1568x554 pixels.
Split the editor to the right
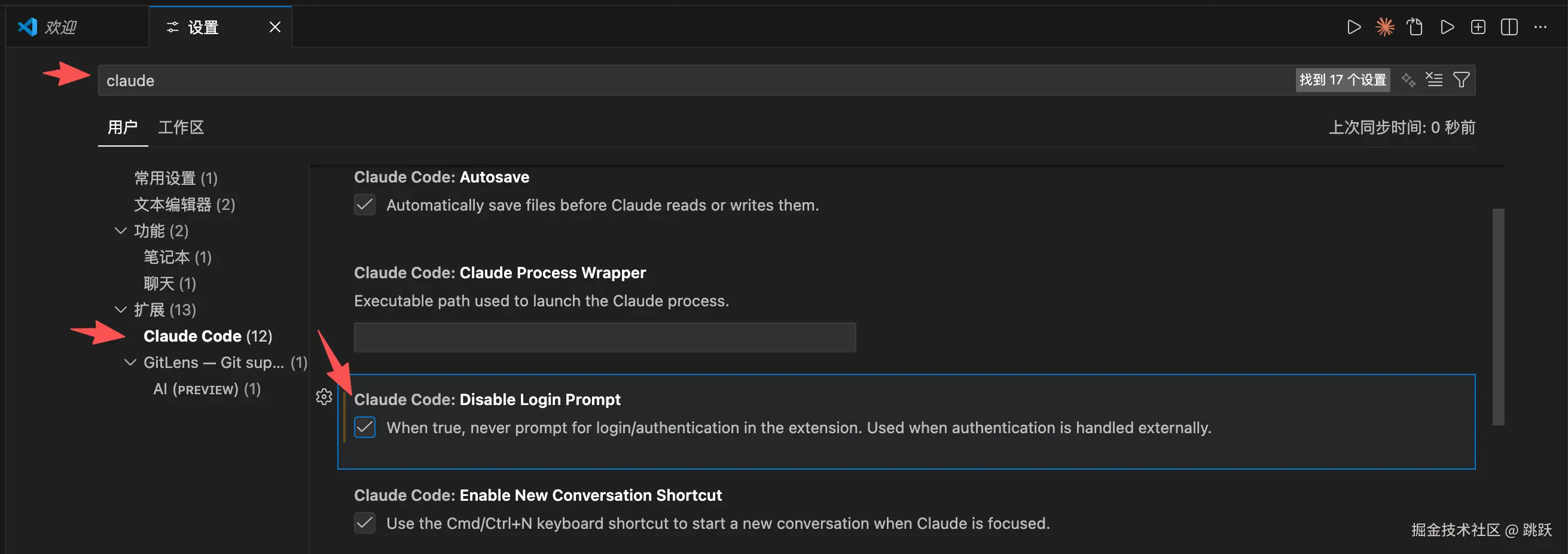point(1509,27)
